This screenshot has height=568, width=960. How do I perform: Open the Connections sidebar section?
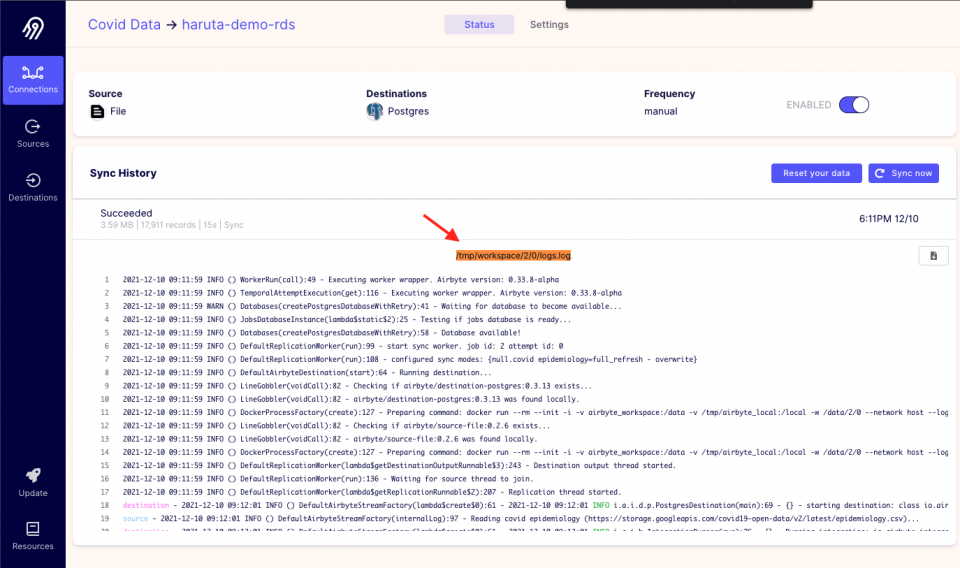[x=33, y=80]
